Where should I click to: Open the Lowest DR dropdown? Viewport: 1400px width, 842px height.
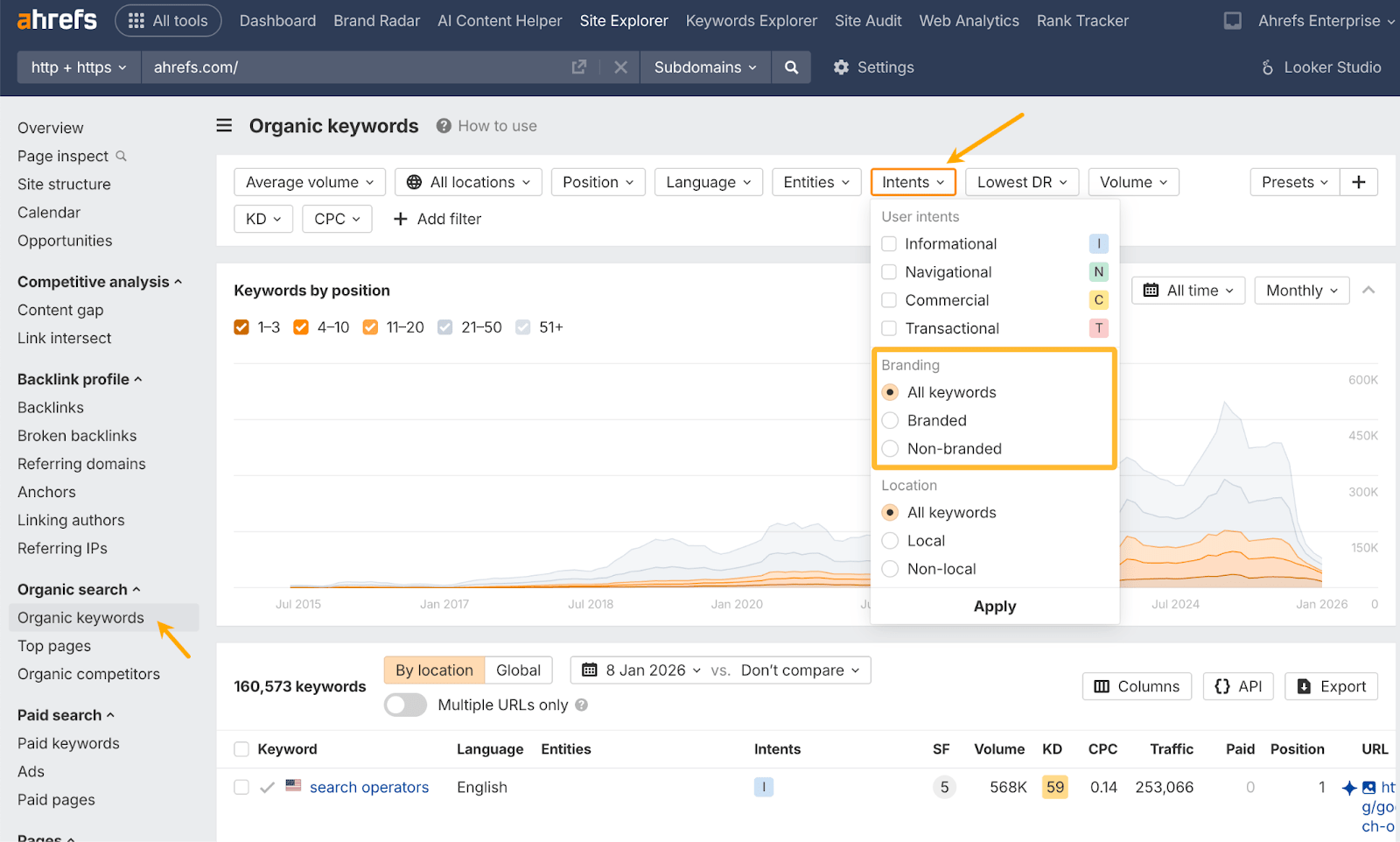[1021, 181]
